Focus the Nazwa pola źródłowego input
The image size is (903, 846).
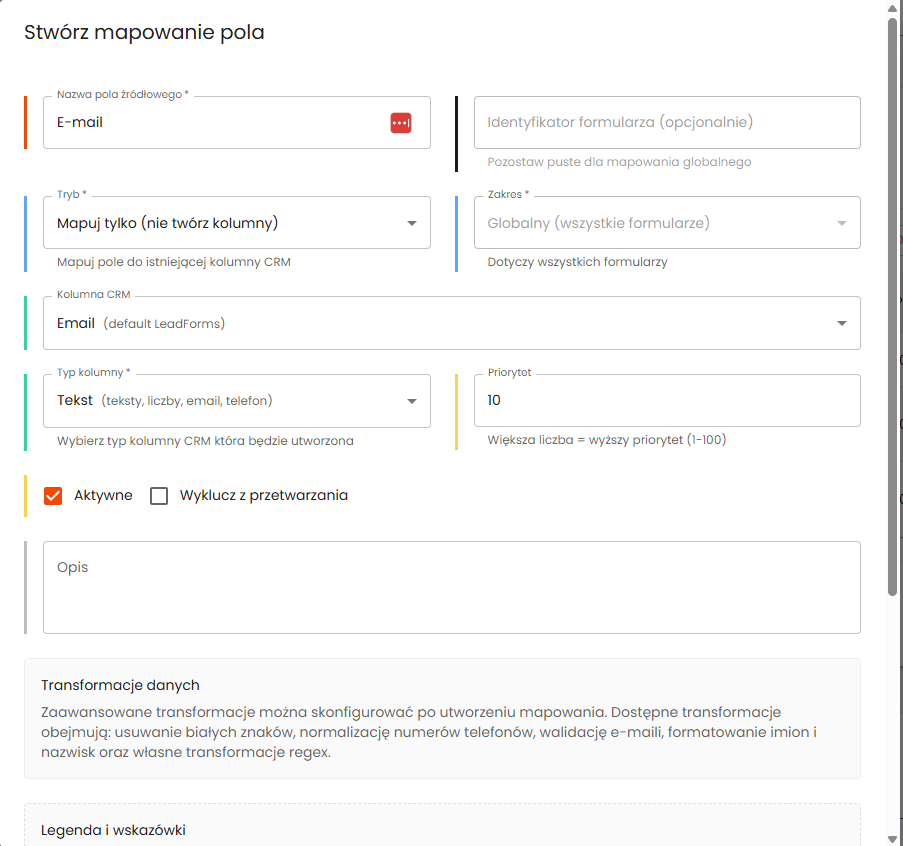coord(210,123)
